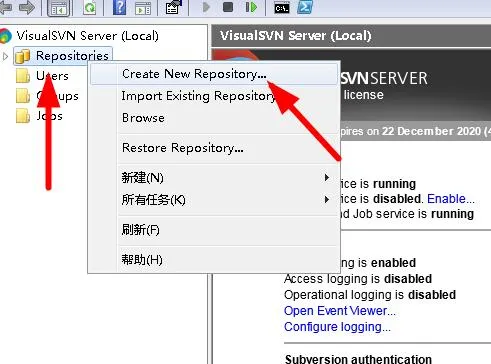The image size is (491, 364).
Task: Open the Open Event Viewer... link
Action: (x=340, y=311)
